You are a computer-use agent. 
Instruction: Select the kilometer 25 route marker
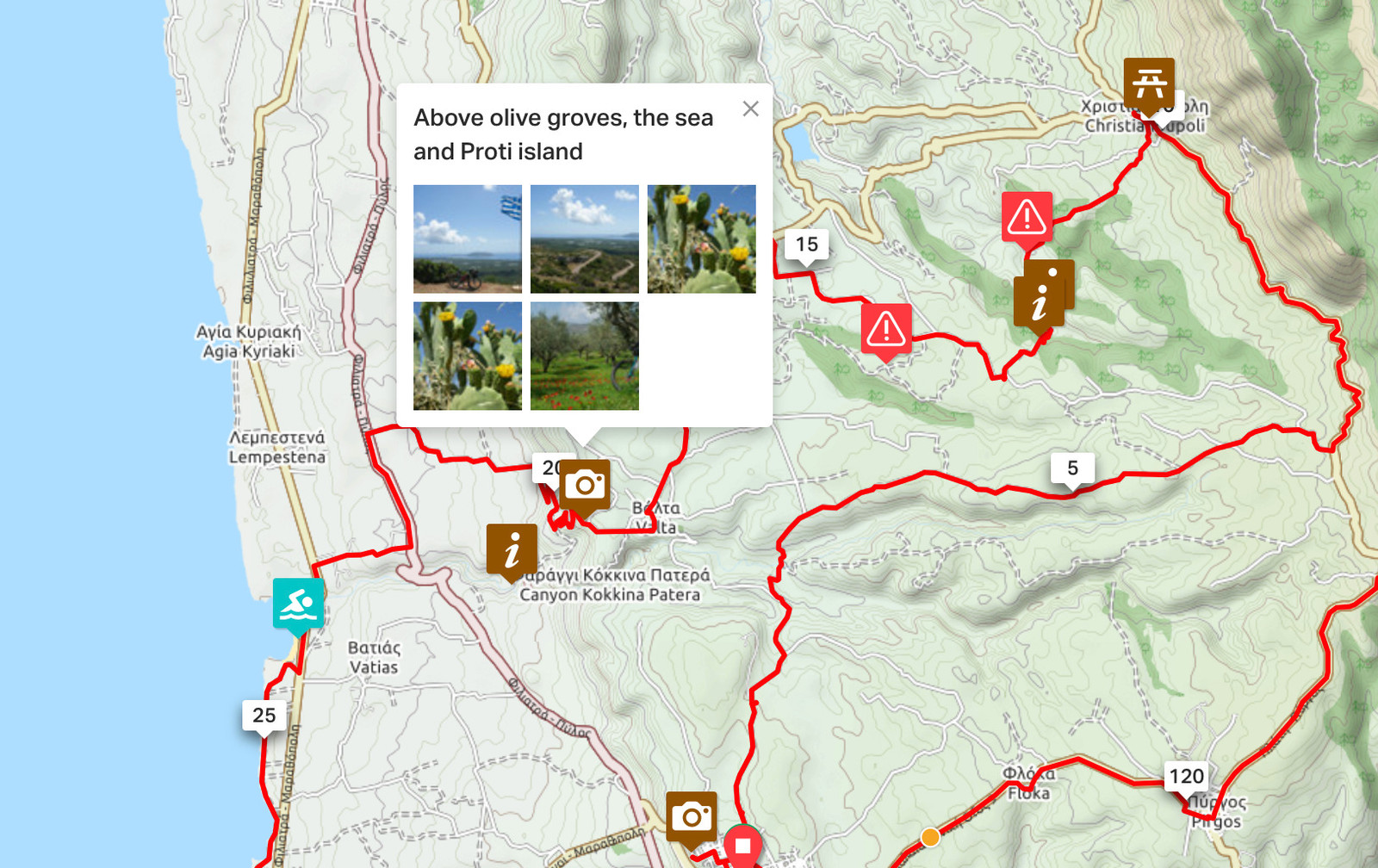pos(264,716)
